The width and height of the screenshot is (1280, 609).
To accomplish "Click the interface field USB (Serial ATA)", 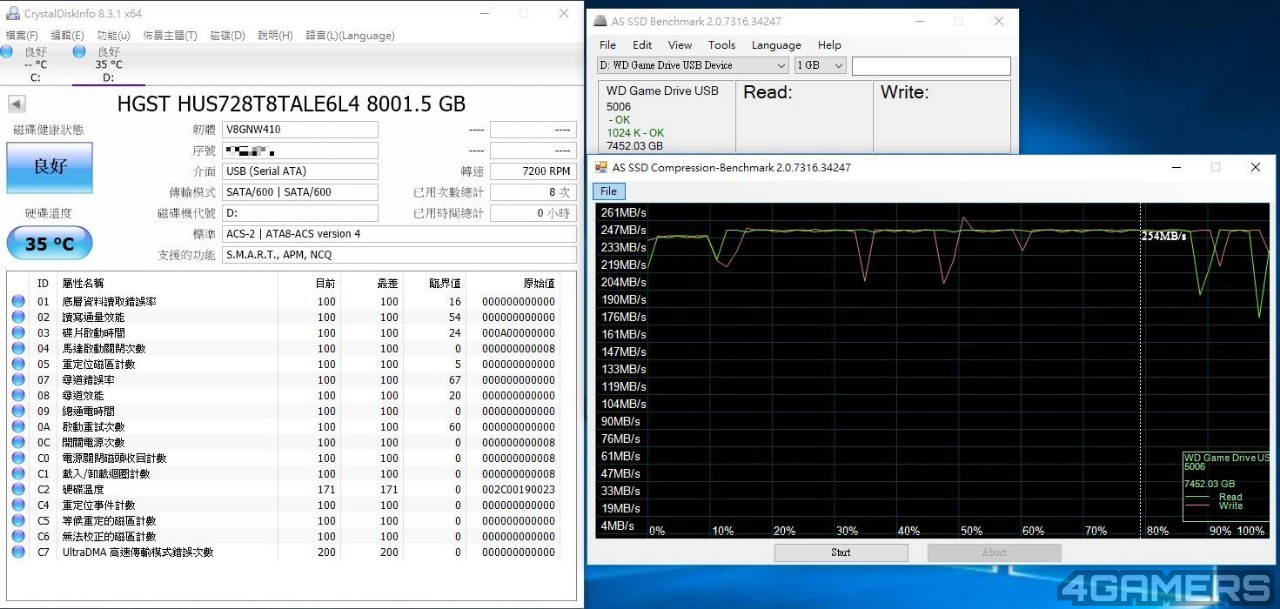I will pos(301,171).
